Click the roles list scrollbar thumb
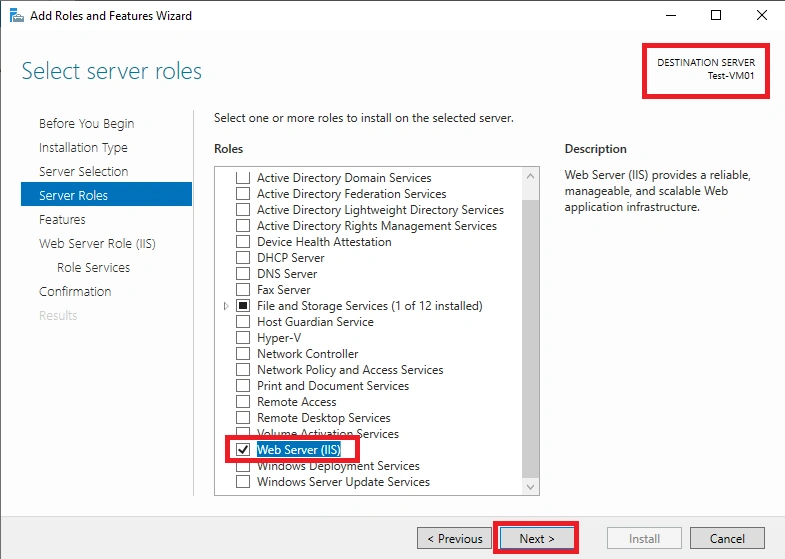 (x=530, y=339)
